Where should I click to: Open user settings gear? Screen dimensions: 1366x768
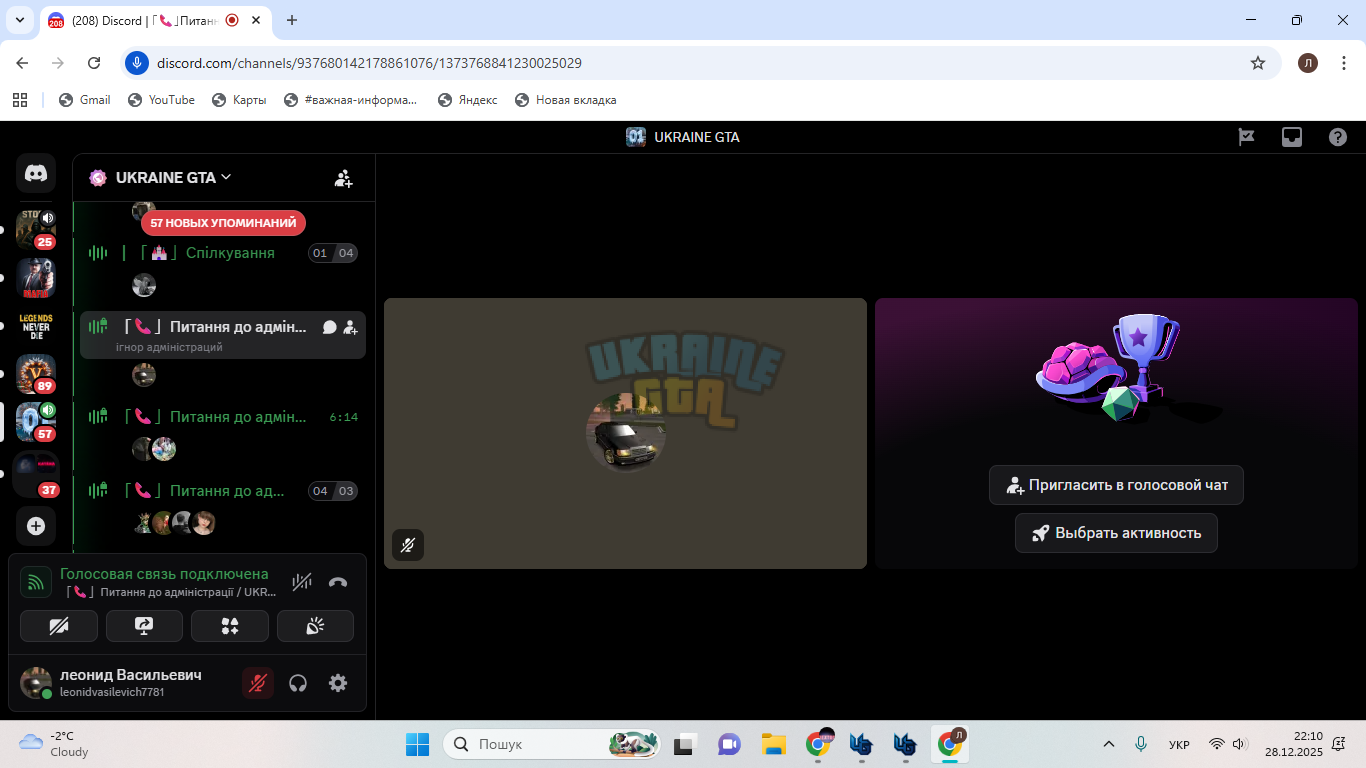pos(338,683)
